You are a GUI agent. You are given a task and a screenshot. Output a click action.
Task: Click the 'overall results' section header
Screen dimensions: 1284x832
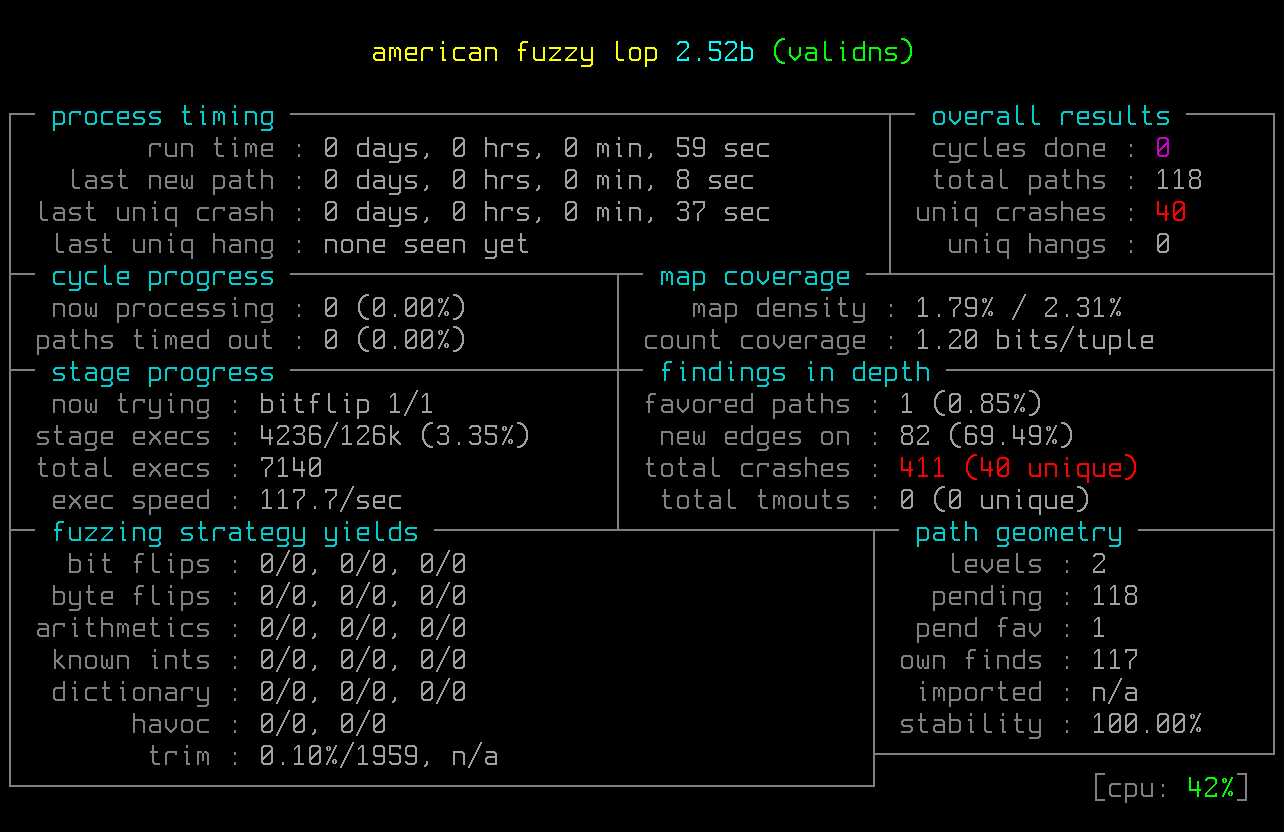tap(1051, 117)
